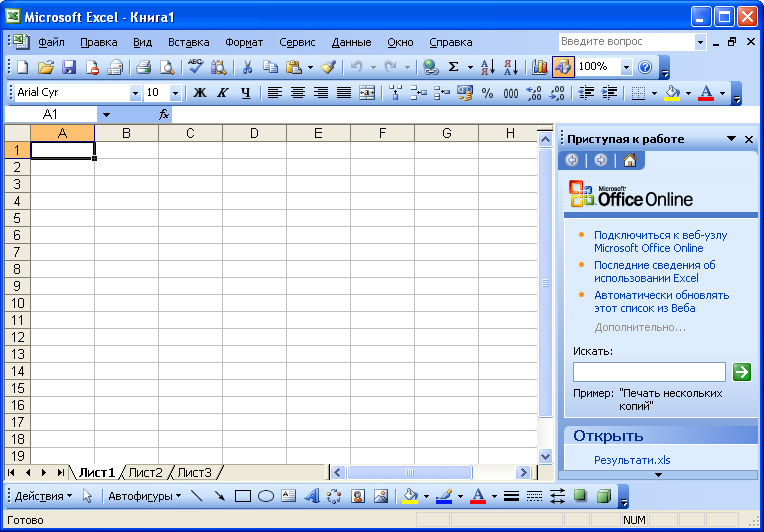This screenshot has width=764, height=532.
Task: Click the Merge and Center icon
Action: pos(367,93)
